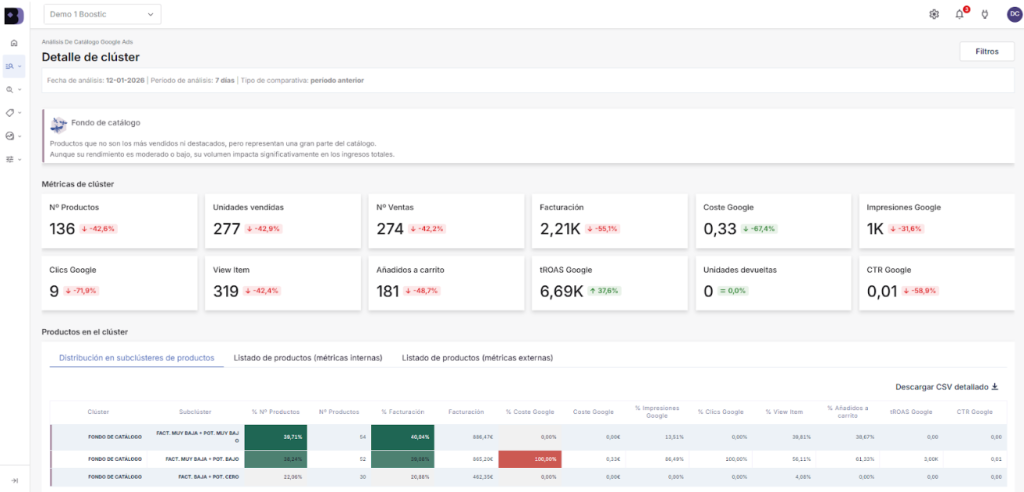The width and height of the screenshot is (1024, 492).
Task: Click the magnifier search icon in sidebar
Action: [x=11, y=89]
